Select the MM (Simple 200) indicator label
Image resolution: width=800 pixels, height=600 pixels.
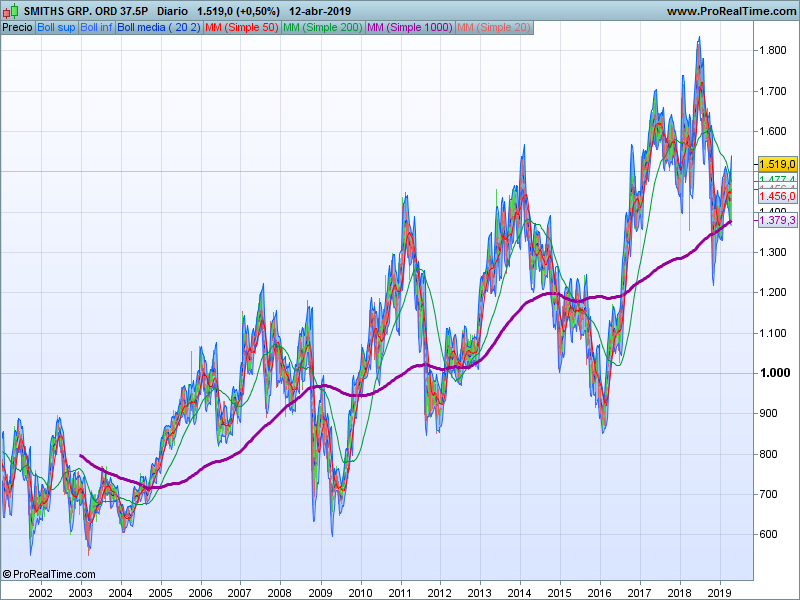[322, 28]
